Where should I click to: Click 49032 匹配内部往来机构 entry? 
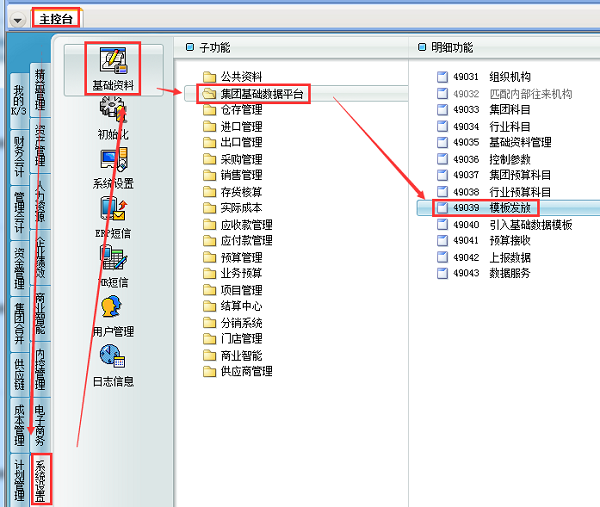504,93
